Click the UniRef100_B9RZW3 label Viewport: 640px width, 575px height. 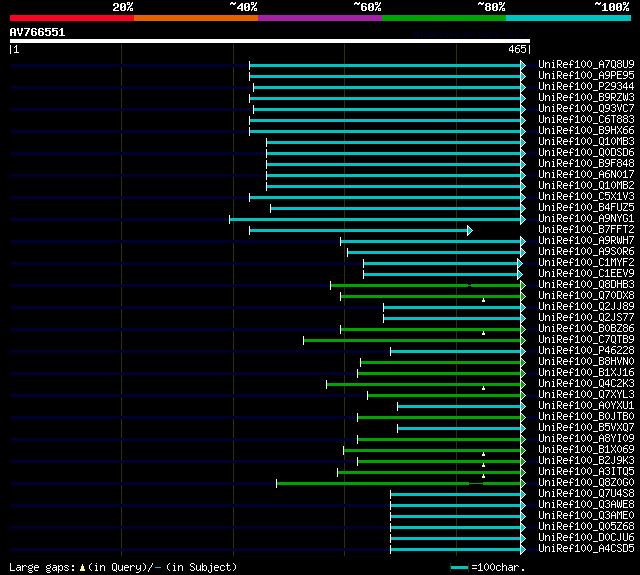pos(586,98)
